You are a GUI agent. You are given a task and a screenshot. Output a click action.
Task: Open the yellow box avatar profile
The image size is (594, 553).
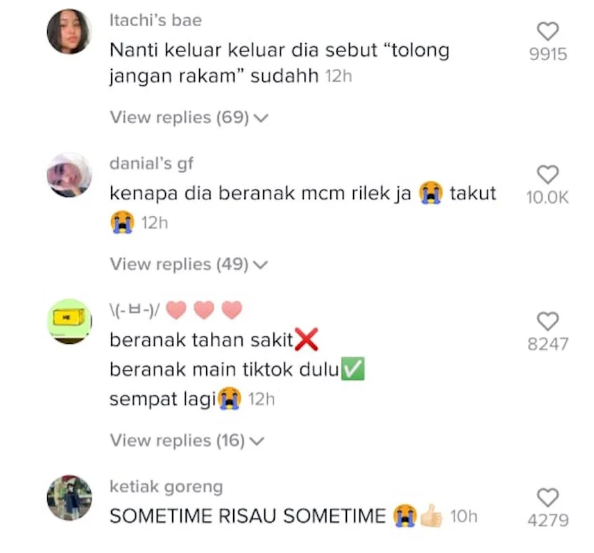click(x=69, y=322)
